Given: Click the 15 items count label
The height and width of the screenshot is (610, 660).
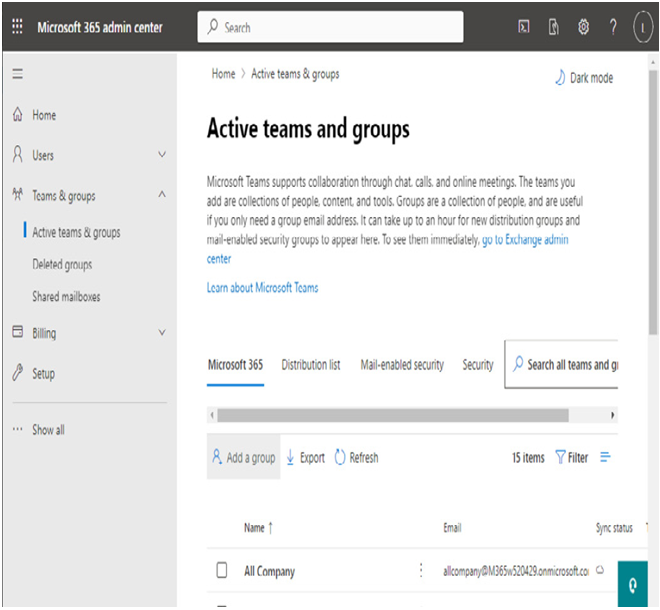Looking at the screenshot, I should (x=528, y=457).
